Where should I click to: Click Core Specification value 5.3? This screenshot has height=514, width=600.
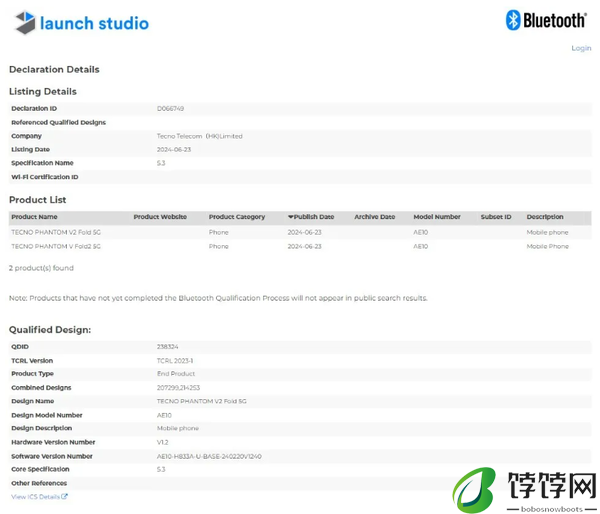161,470
